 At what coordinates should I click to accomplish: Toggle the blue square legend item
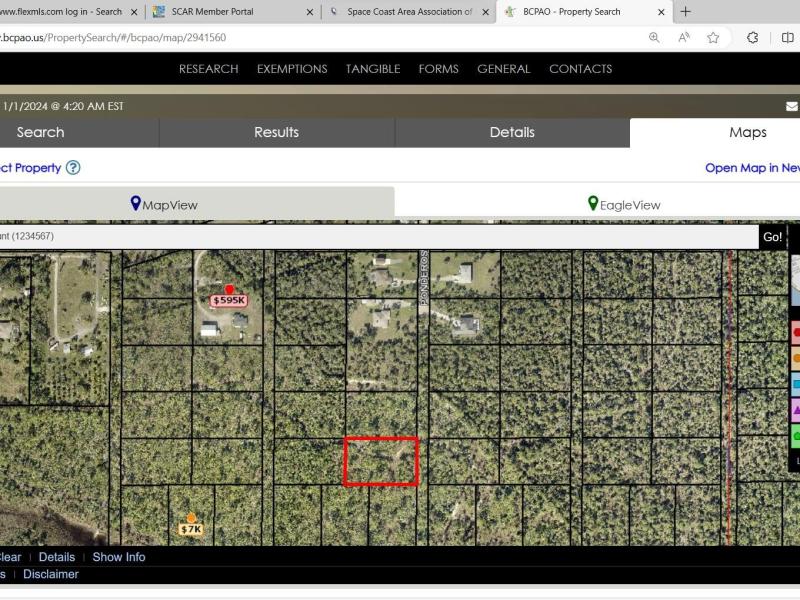click(x=796, y=384)
